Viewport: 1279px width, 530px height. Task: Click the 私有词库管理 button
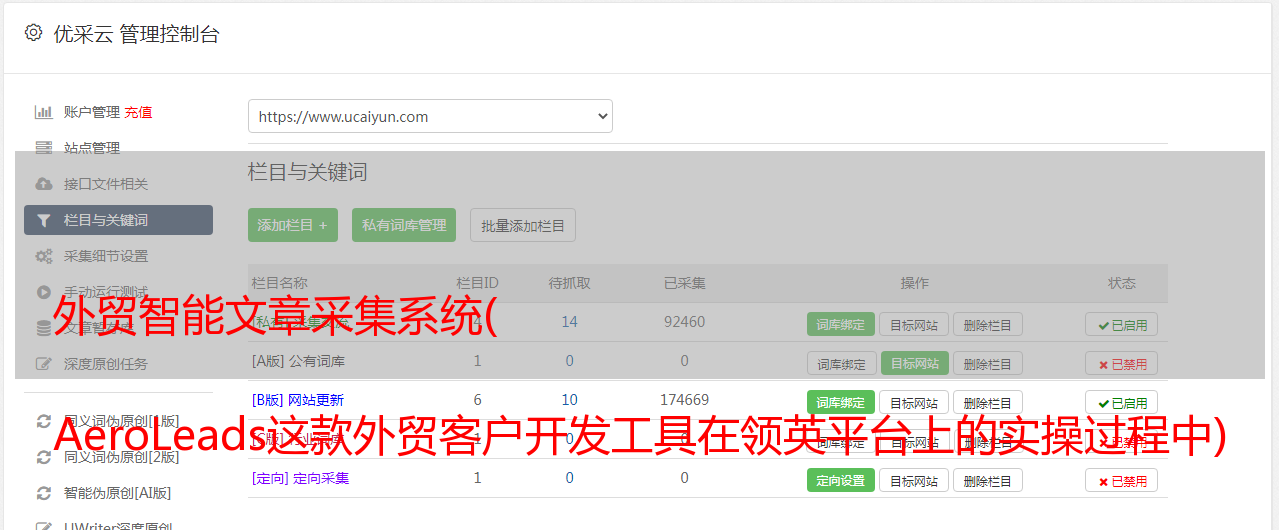click(404, 225)
